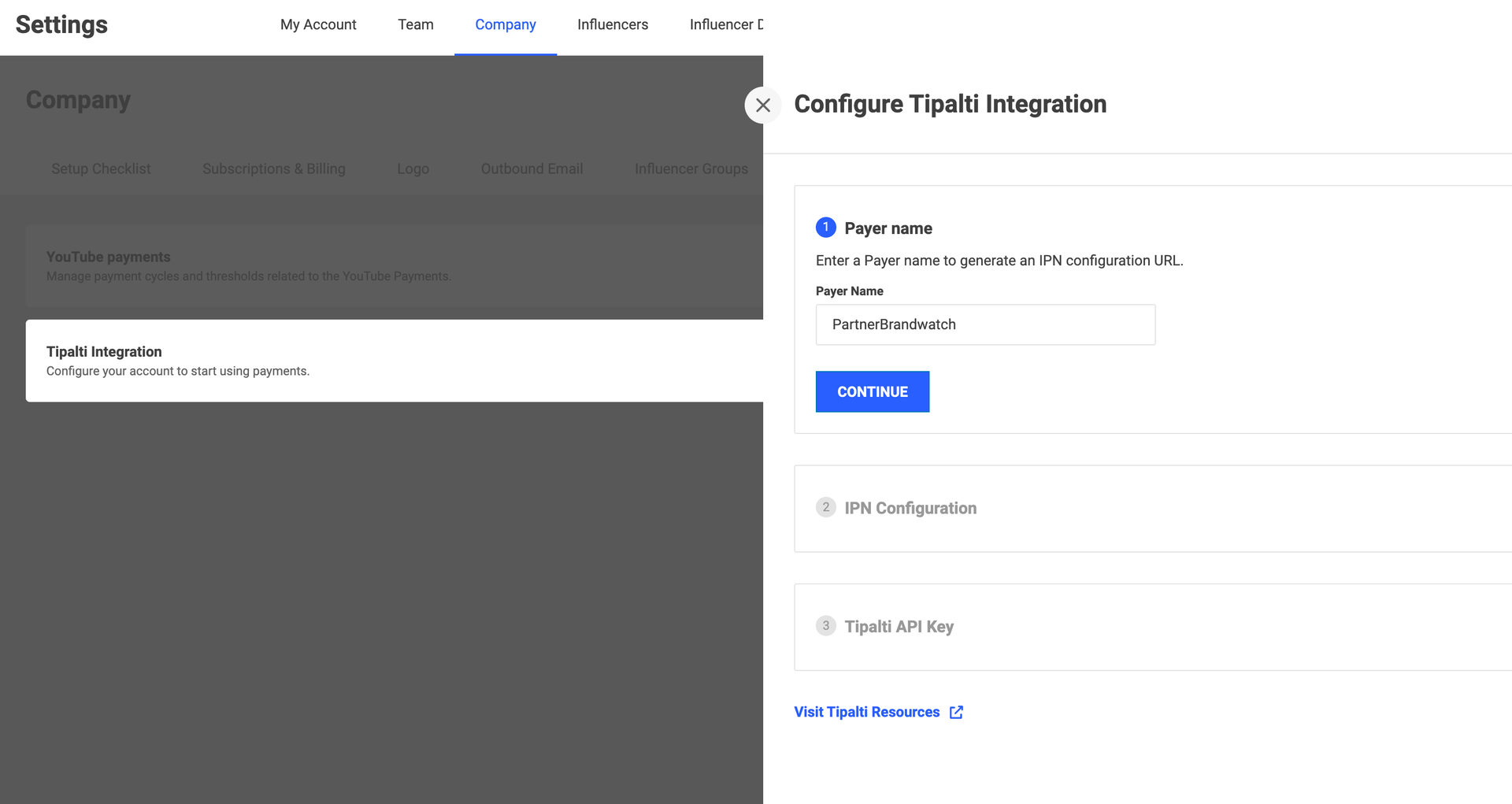Open the partially hidden Influencer D tab
Screen dimensions: 1512x804
[x=726, y=24]
